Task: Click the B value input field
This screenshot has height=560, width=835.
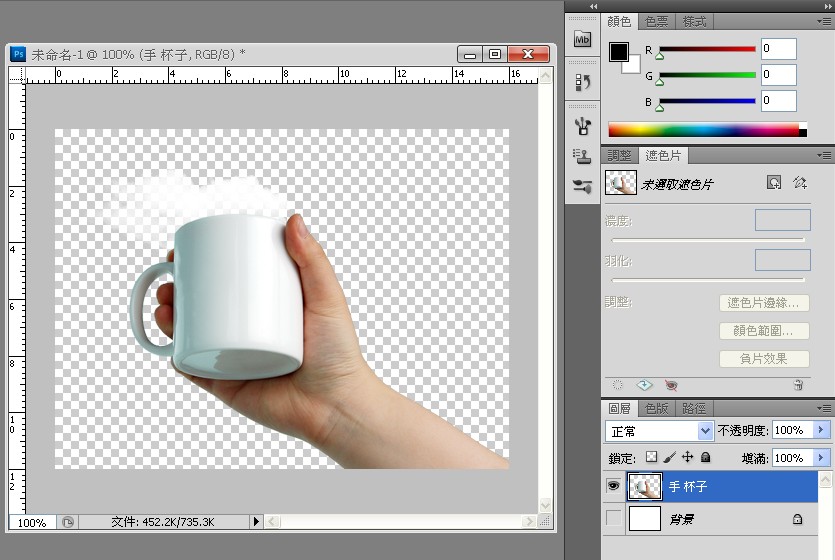Action: coord(779,101)
